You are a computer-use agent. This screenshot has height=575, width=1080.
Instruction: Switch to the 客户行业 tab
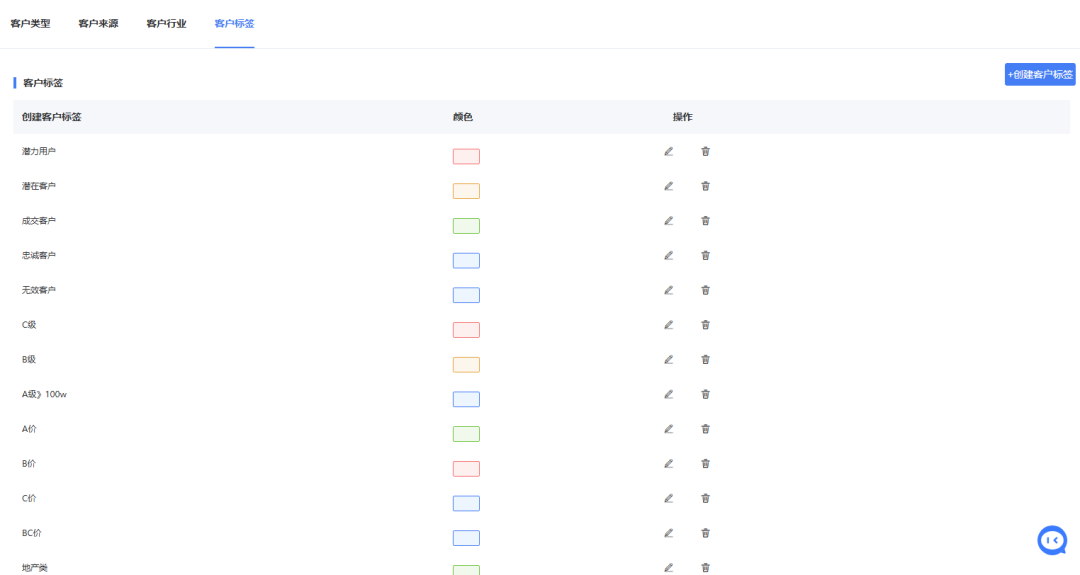point(167,23)
